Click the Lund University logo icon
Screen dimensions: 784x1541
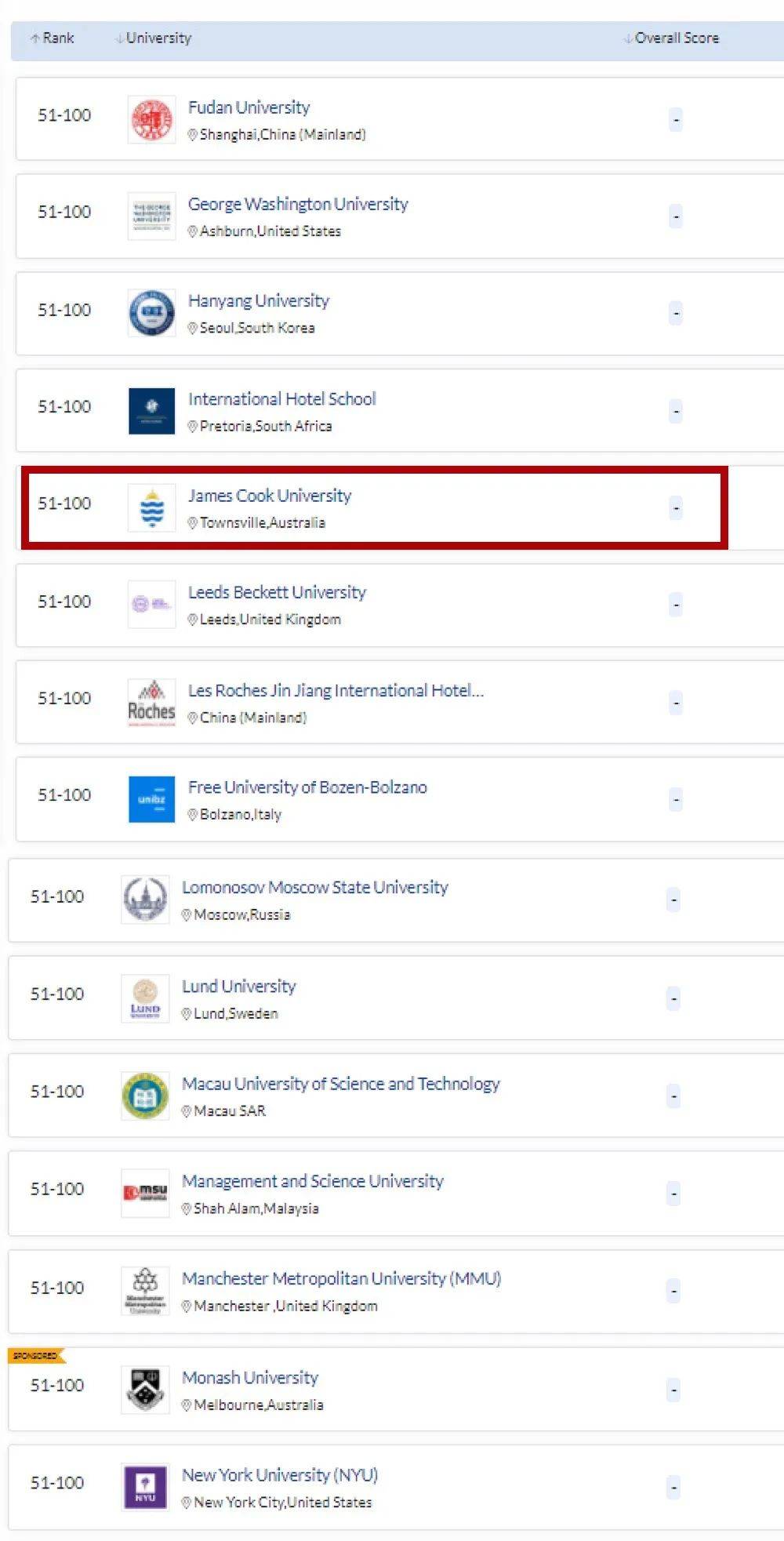click(x=145, y=998)
